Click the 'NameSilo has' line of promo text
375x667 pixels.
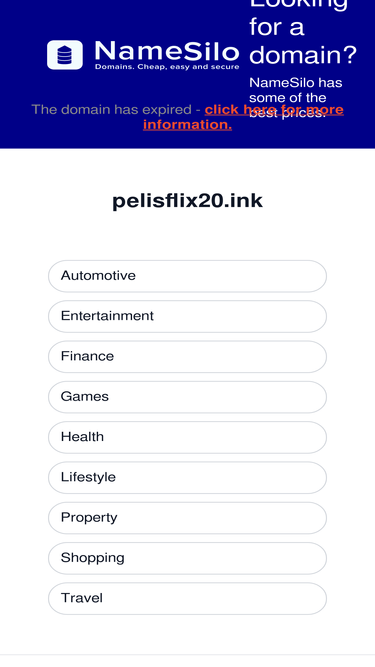[295, 83]
